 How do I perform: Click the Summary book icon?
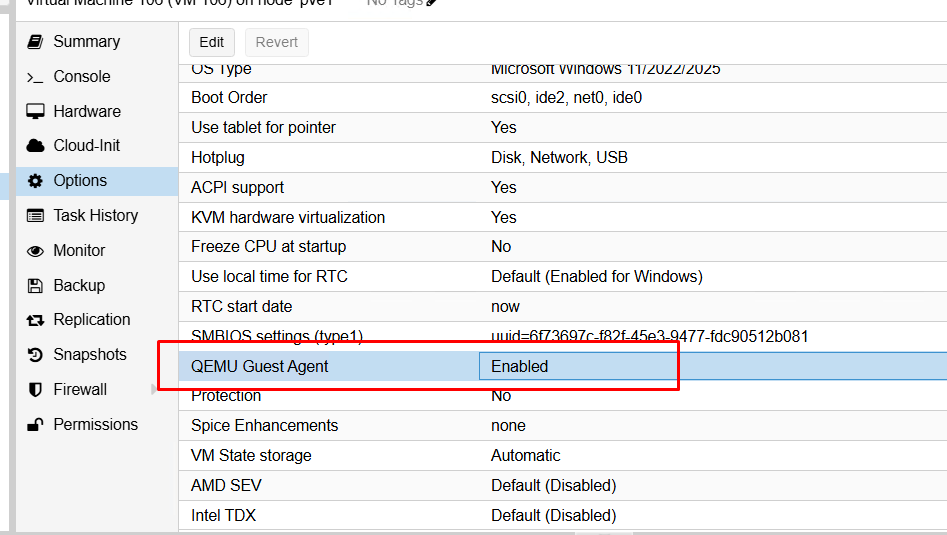(x=36, y=42)
